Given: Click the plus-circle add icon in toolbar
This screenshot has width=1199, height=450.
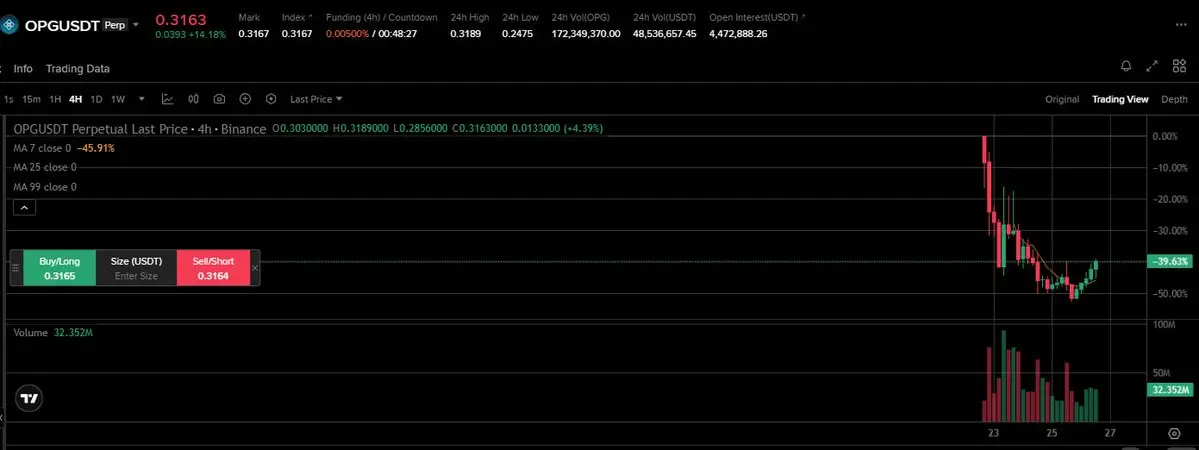Looking at the screenshot, I should tap(245, 99).
